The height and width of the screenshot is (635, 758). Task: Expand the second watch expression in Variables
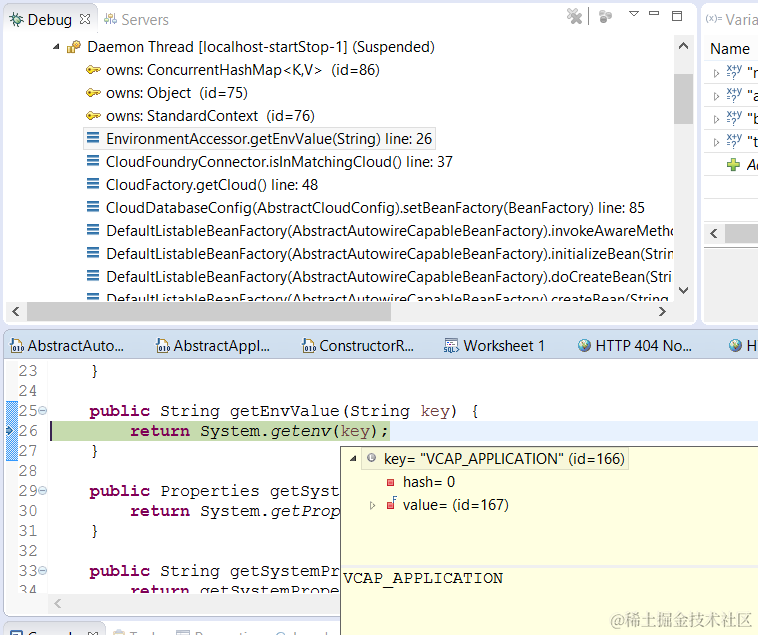(716, 96)
